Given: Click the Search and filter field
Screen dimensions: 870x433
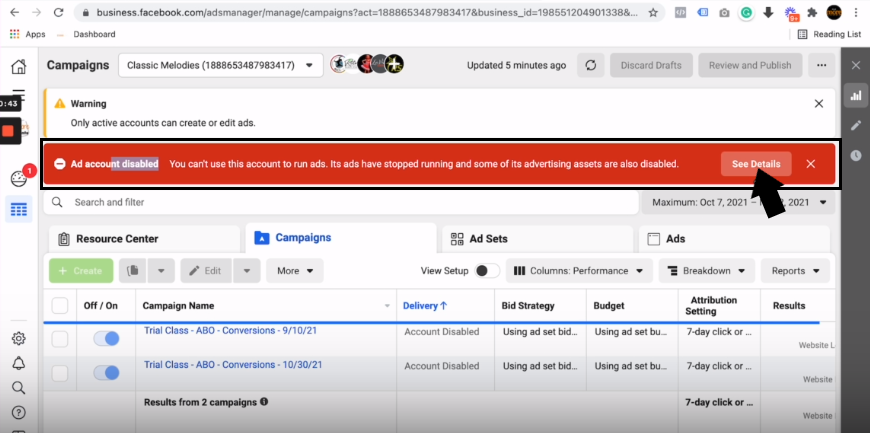Looking at the screenshot, I should point(341,203).
